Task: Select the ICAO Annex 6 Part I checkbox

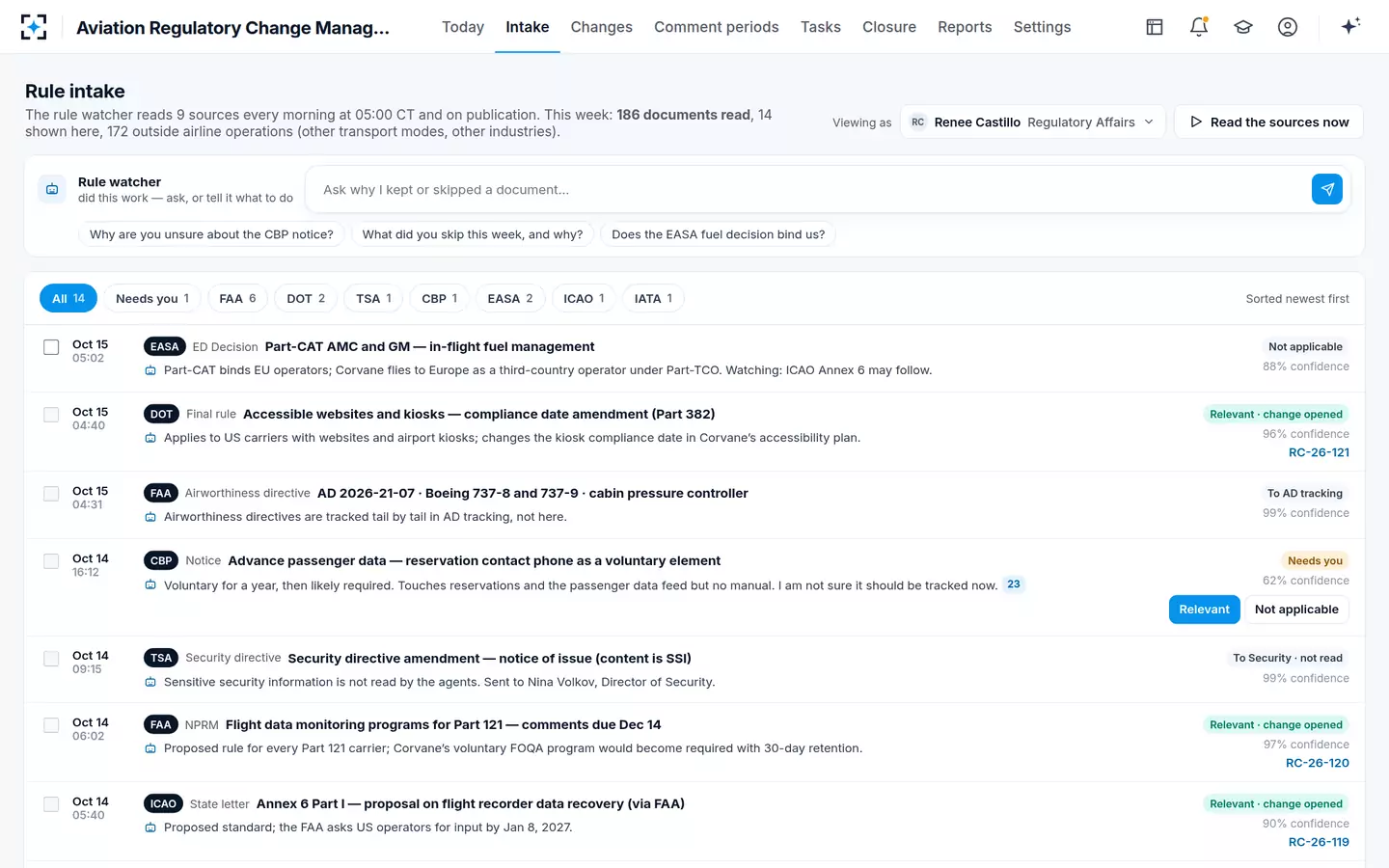Action: [x=51, y=804]
